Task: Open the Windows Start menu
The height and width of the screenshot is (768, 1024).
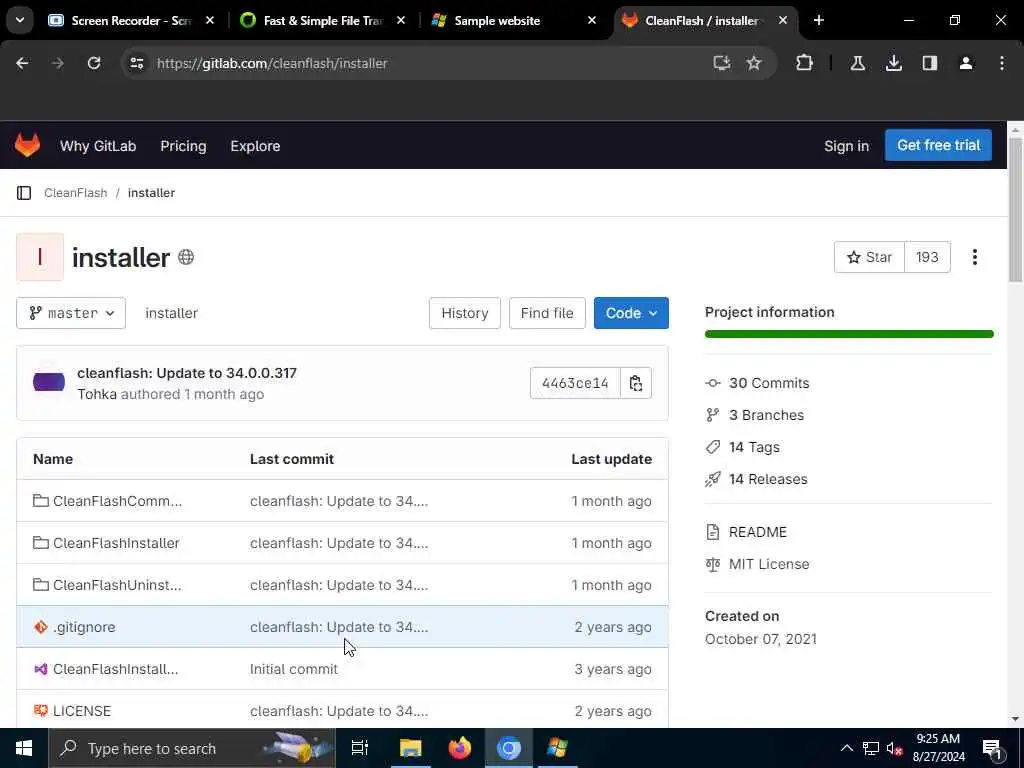Action: point(24,748)
